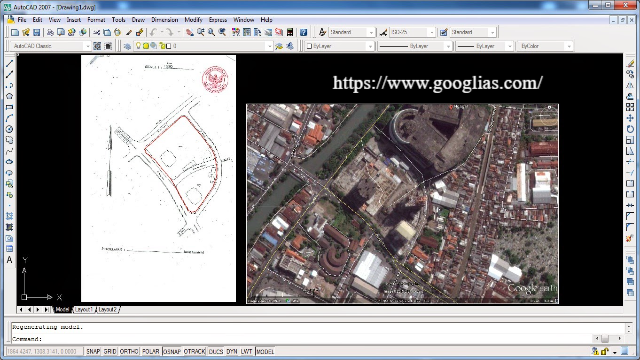Toggle POLAR tracking in status bar
This screenshot has height=360, width=640.
(x=151, y=351)
